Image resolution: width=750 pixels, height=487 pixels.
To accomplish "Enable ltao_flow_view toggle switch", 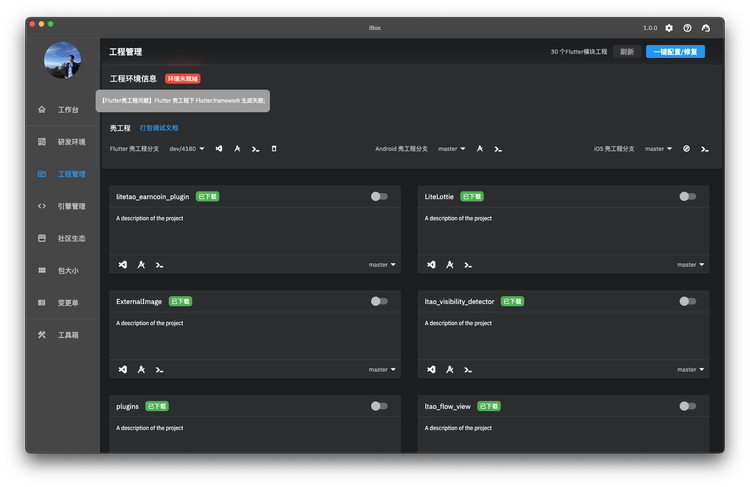I will coord(688,406).
